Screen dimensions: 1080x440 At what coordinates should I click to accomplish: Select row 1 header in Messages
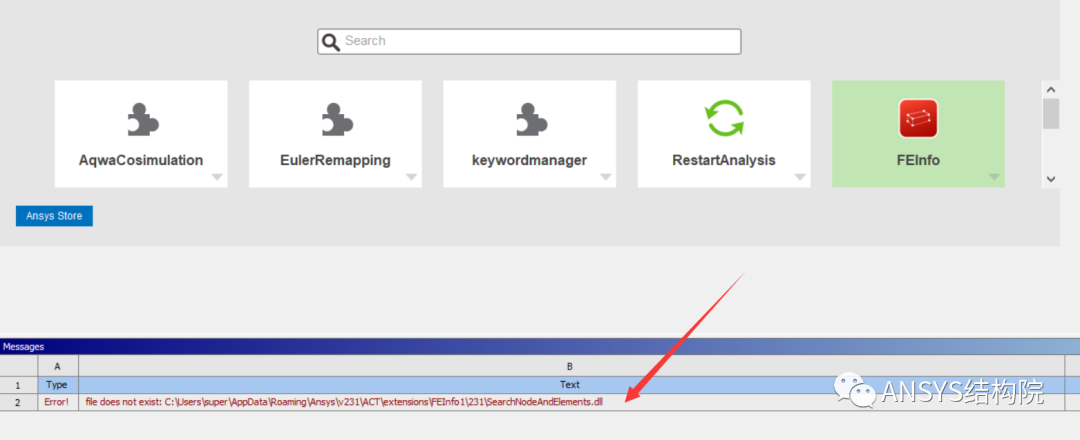19,385
